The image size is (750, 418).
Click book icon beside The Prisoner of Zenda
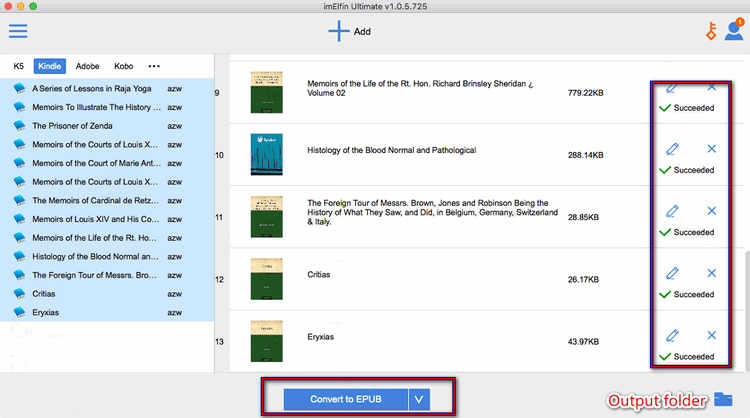[19, 126]
